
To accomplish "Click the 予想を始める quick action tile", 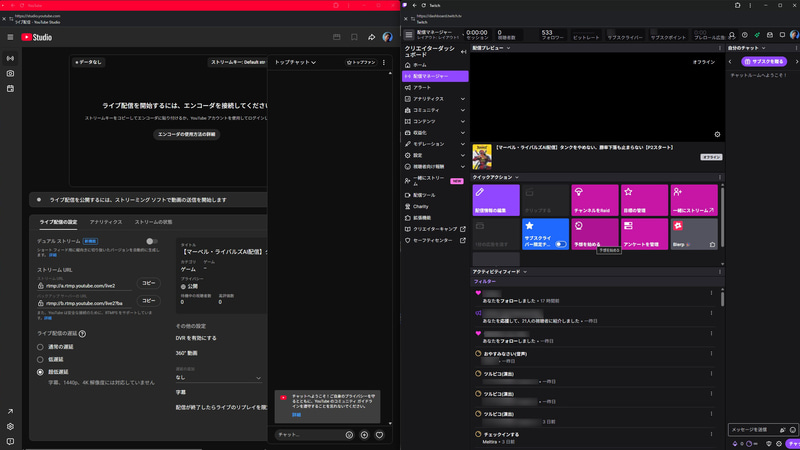I will (x=595, y=234).
